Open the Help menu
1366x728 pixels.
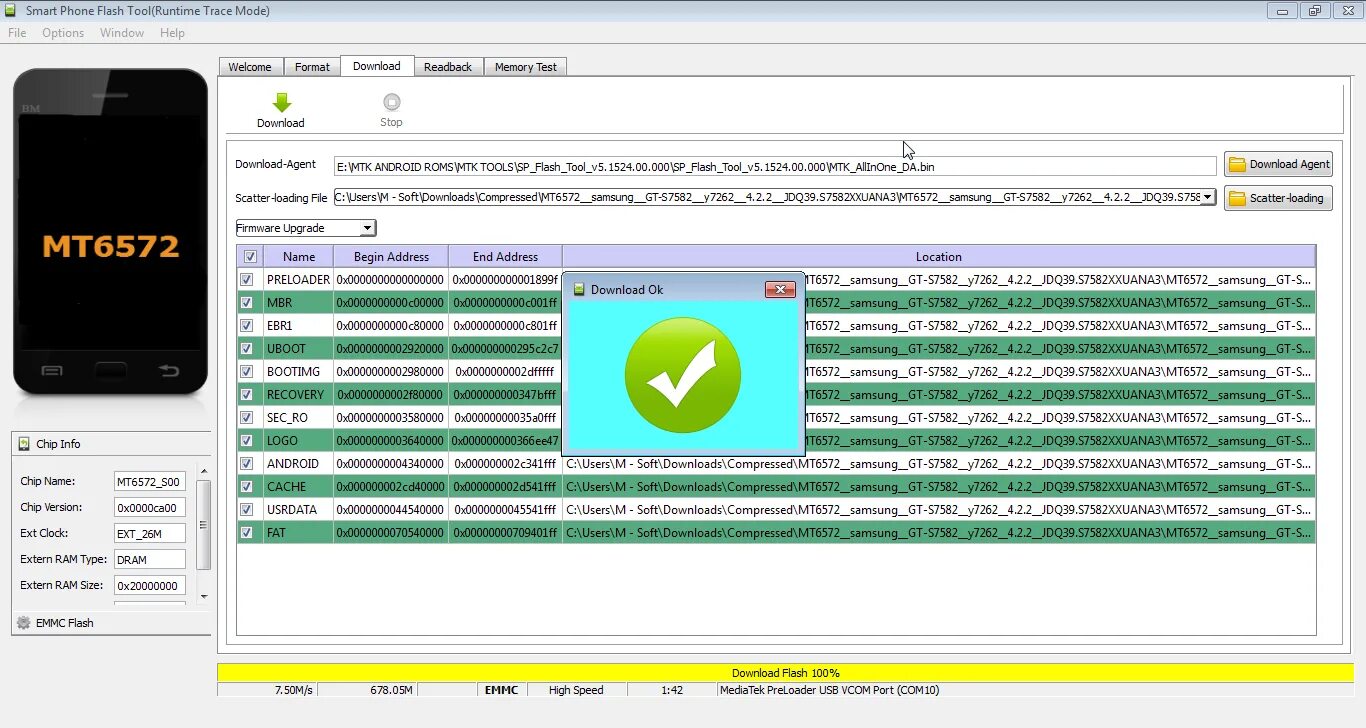click(x=172, y=33)
